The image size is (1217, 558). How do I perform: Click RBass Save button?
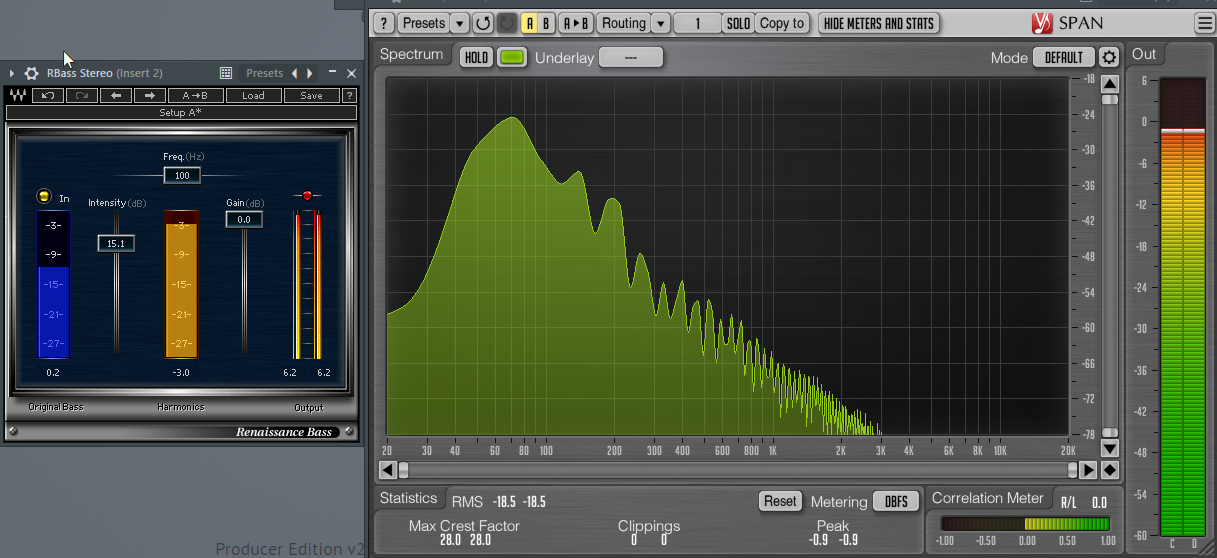(x=311, y=96)
